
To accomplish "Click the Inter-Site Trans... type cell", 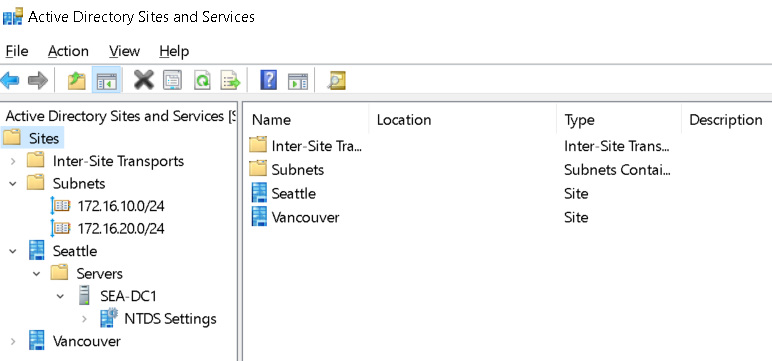I will pyautogui.click(x=616, y=146).
